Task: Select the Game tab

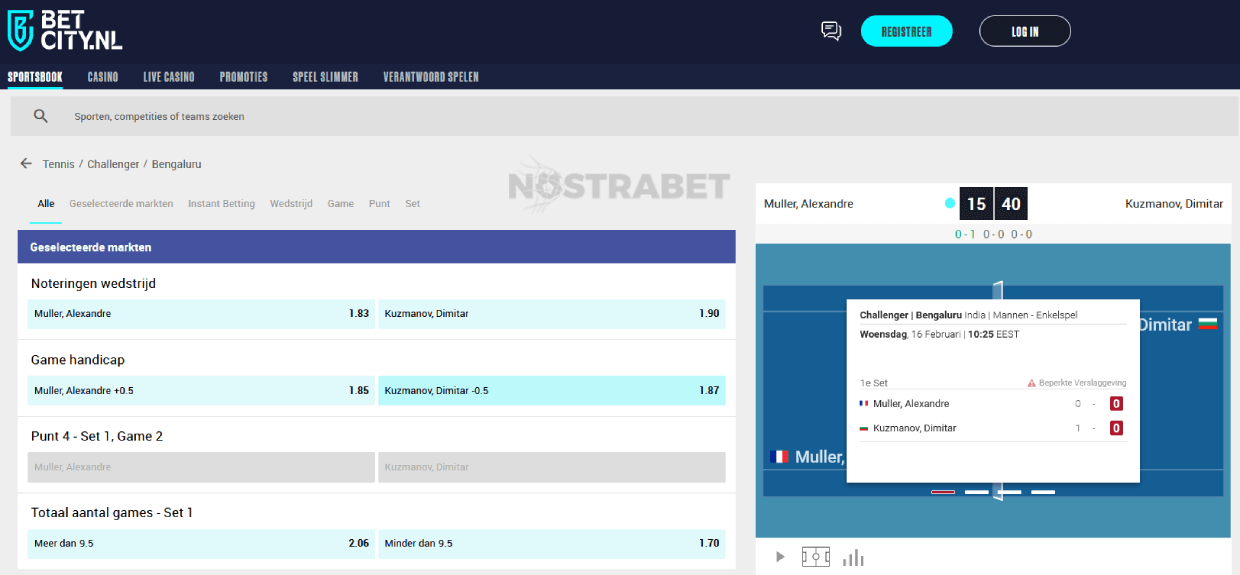Action: [341, 203]
